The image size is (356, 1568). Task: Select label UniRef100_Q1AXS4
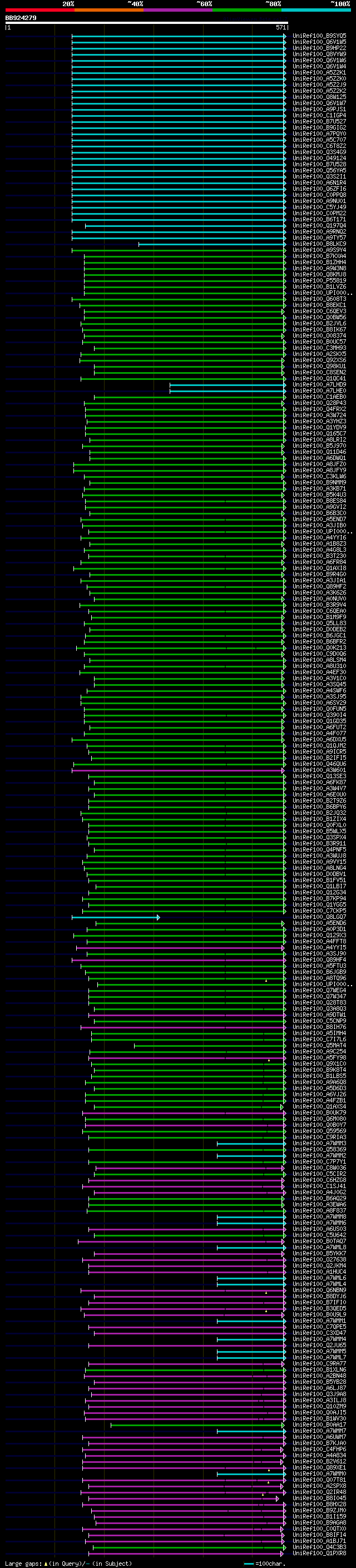pyautogui.click(x=319, y=1106)
